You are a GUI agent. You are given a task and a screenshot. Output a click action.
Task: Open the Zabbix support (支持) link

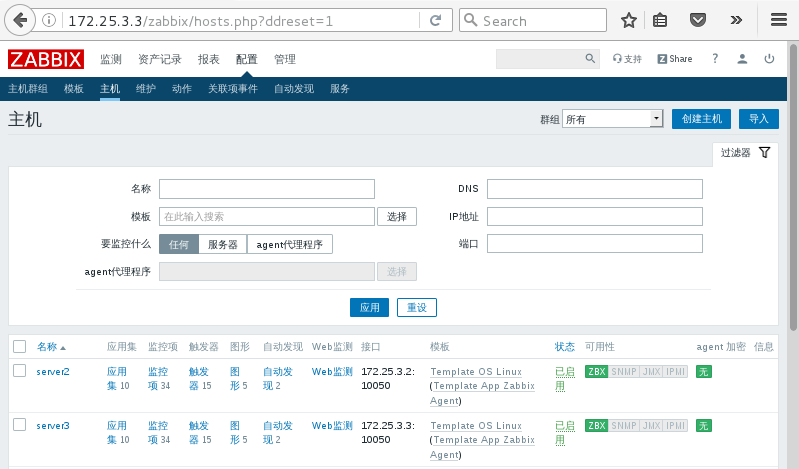[627, 59]
